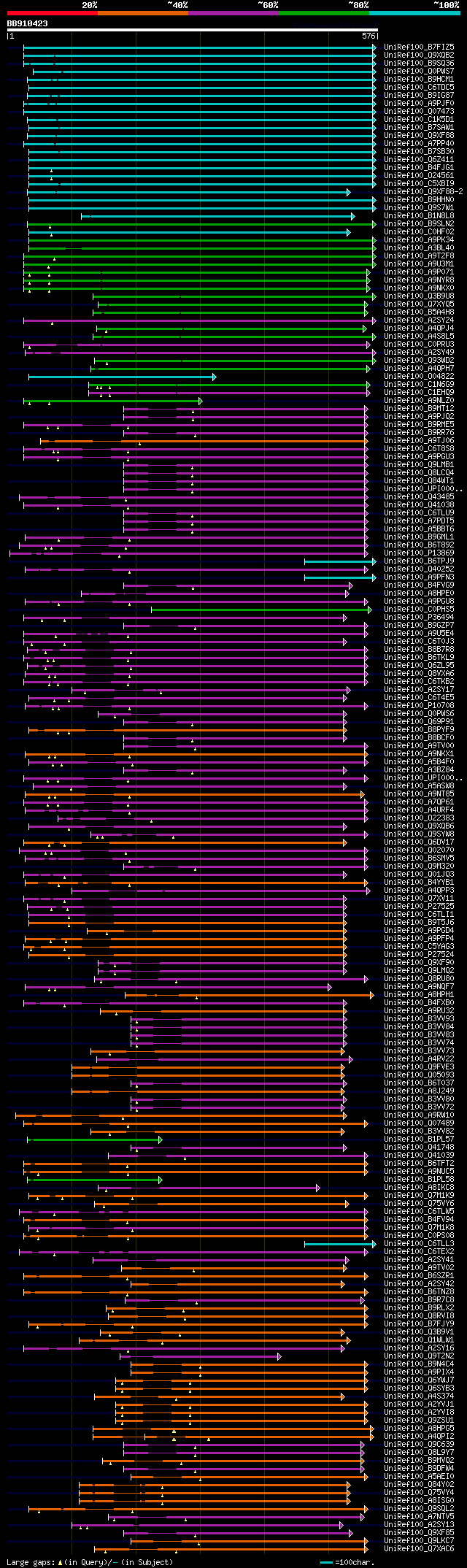Viewport: 467px width, 1568px height.
Task: Select the UniRef100_A2SY17 label
Action: (x=419, y=689)
